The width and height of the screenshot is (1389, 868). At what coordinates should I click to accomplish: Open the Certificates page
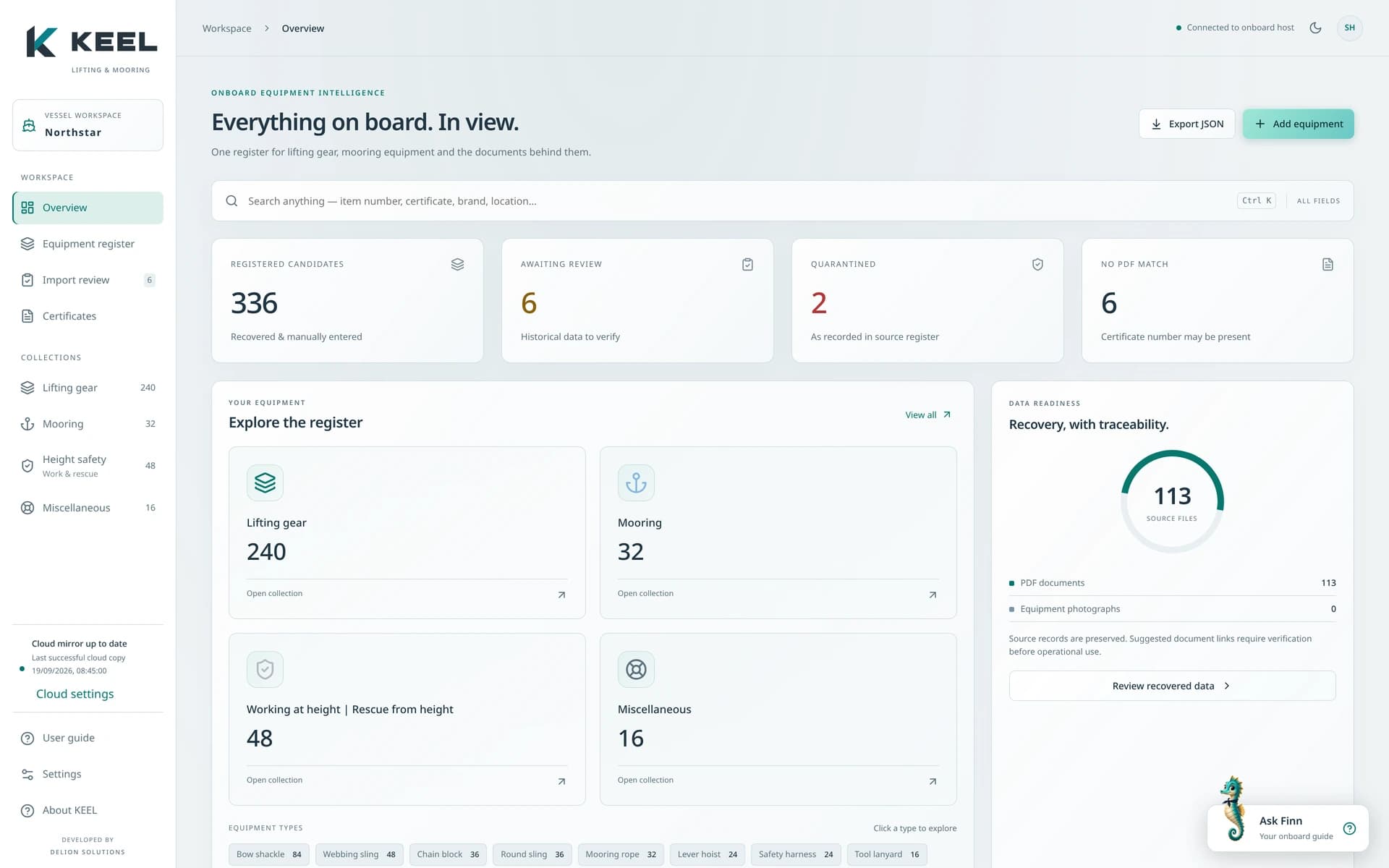88,316
